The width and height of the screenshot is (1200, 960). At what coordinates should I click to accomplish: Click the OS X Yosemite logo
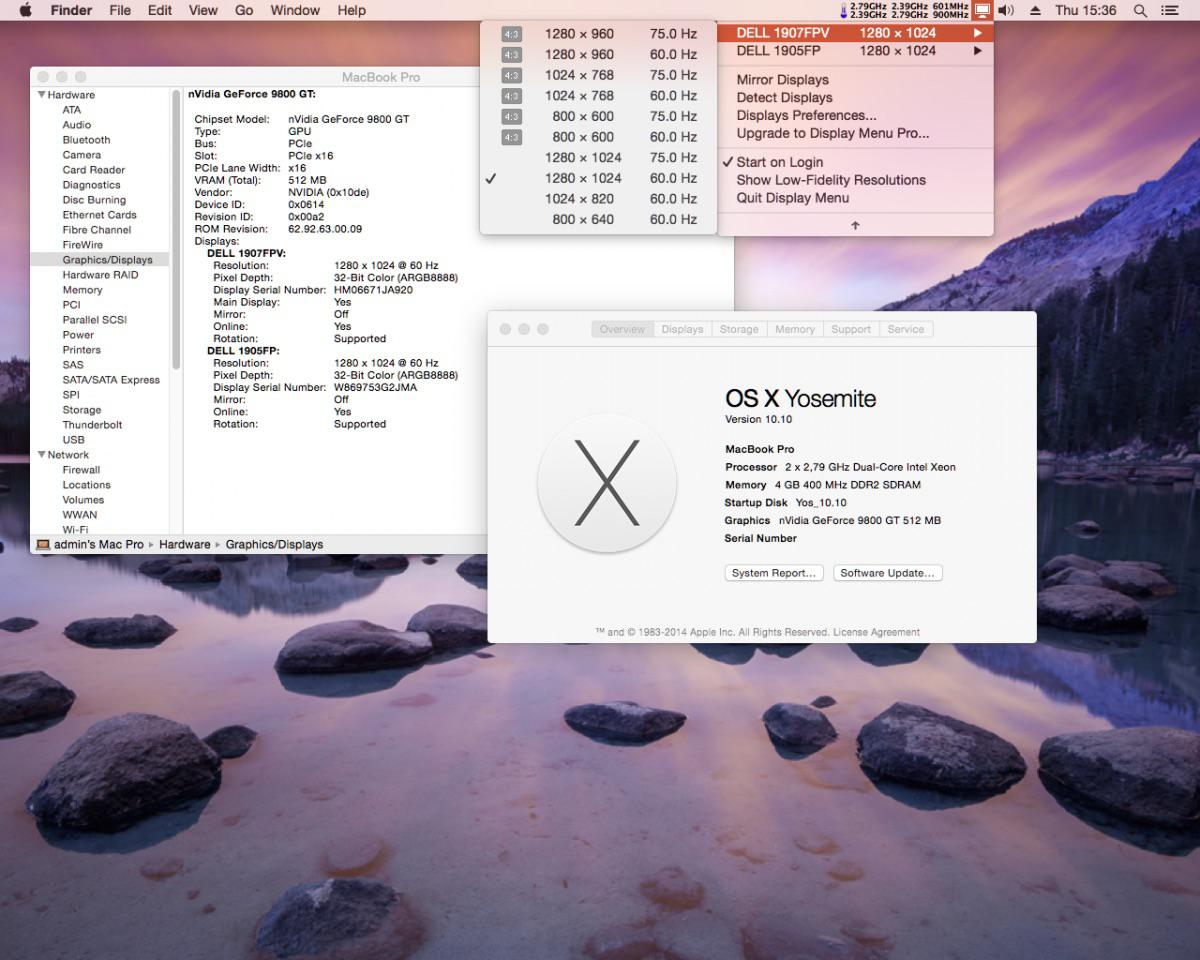pyautogui.click(x=606, y=483)
